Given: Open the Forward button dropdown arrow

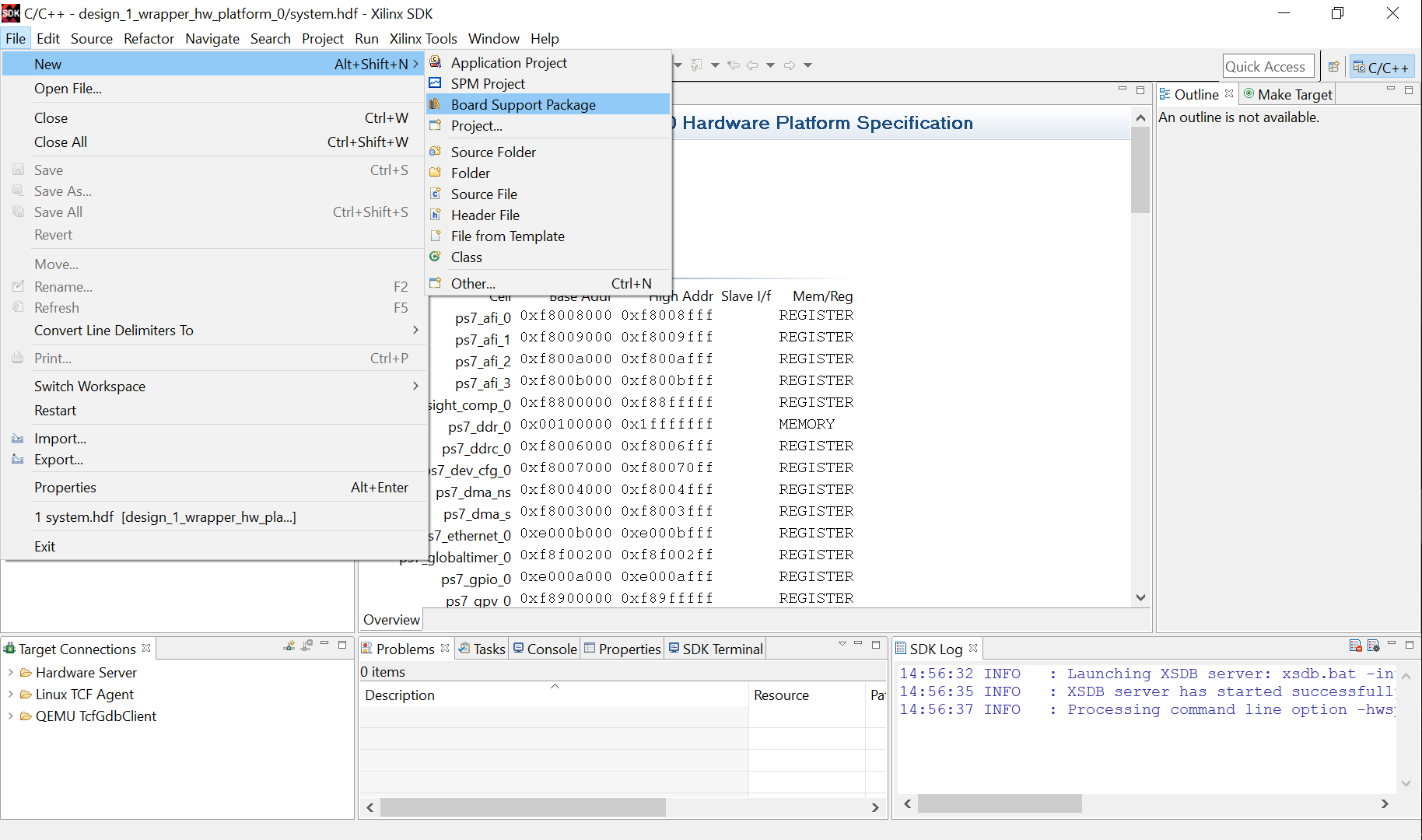Looking at the screenshot, I should click(x=807, y=65).
